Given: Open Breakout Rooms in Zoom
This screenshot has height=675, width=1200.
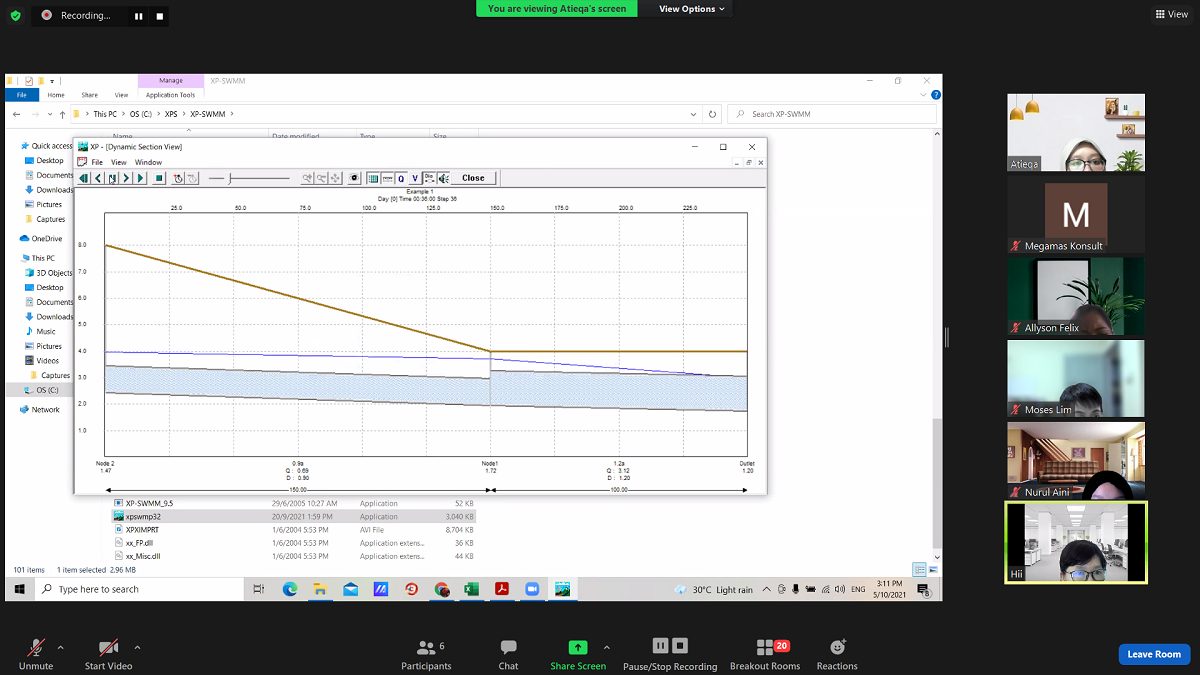Looking at the screenshot, I should point(765,653).
